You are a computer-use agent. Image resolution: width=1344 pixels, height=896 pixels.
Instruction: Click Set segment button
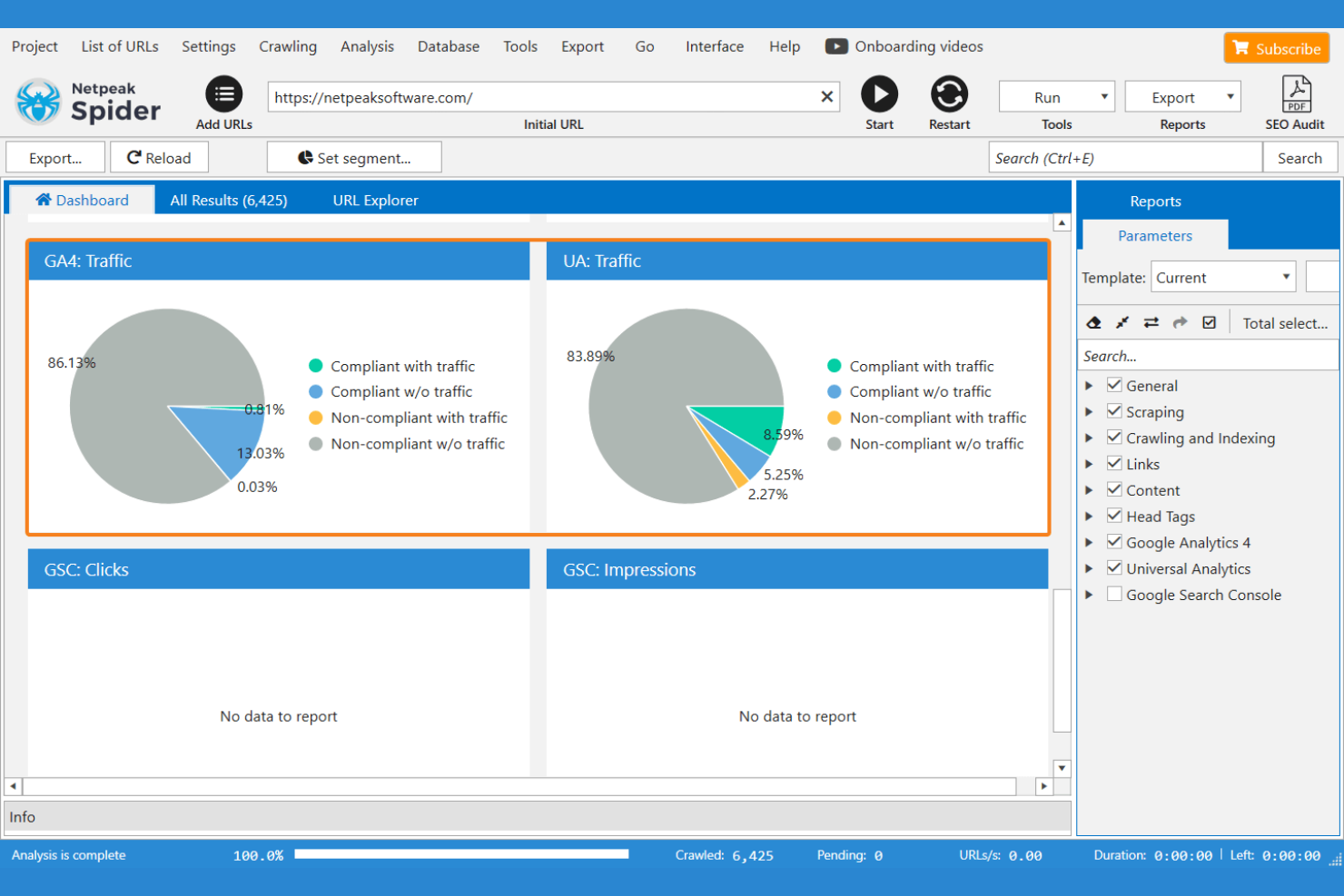tap(354, 157)
